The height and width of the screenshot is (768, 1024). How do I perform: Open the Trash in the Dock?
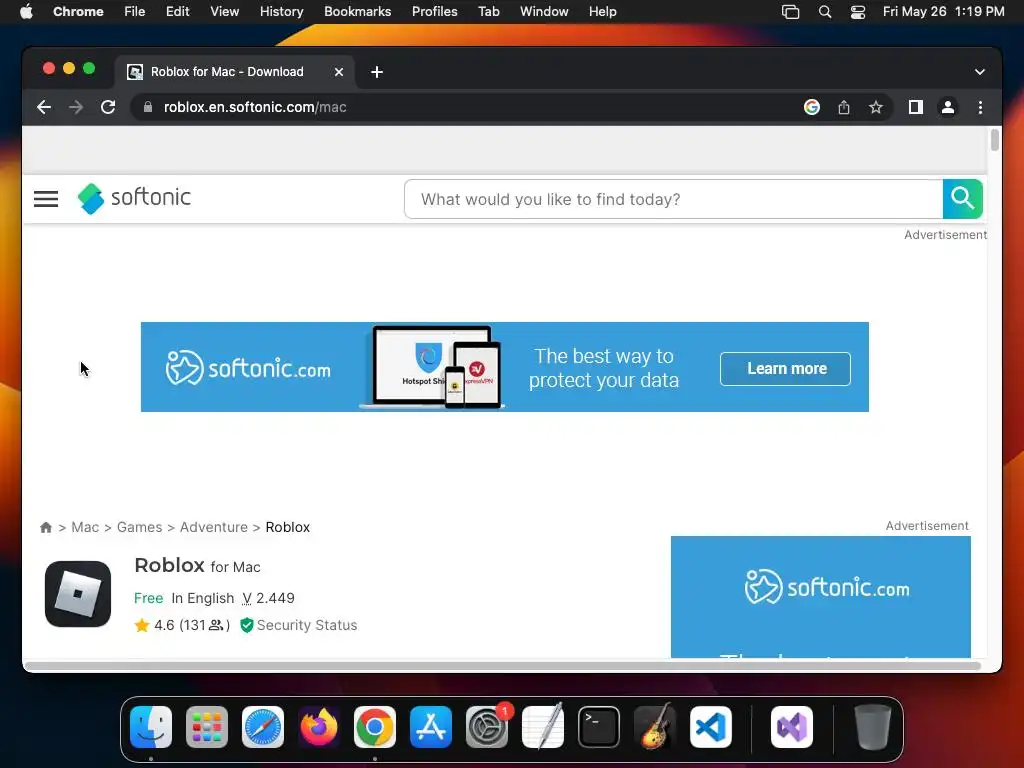(x=872, y=727)
